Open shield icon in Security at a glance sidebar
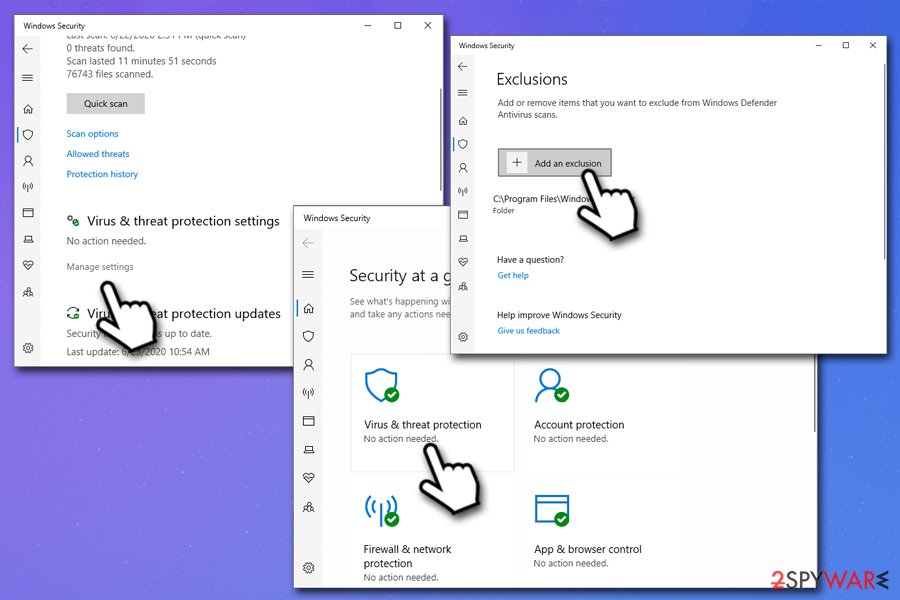The height and width of the screenshot is (600, 900). (308, 336)
